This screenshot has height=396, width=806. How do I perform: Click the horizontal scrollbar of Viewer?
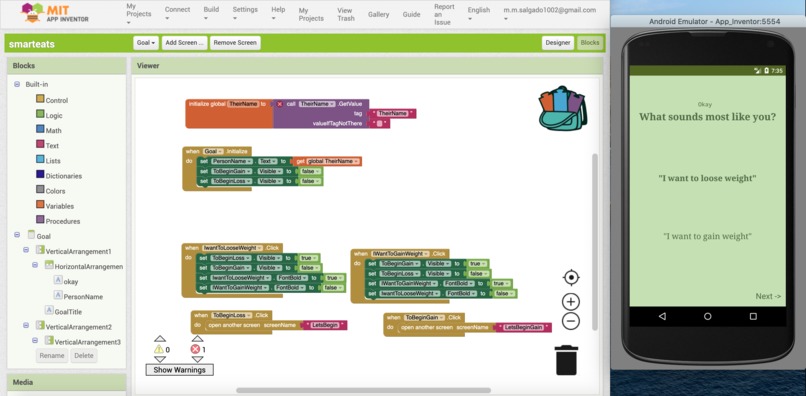pyautogui.click(x=363, y=390)
